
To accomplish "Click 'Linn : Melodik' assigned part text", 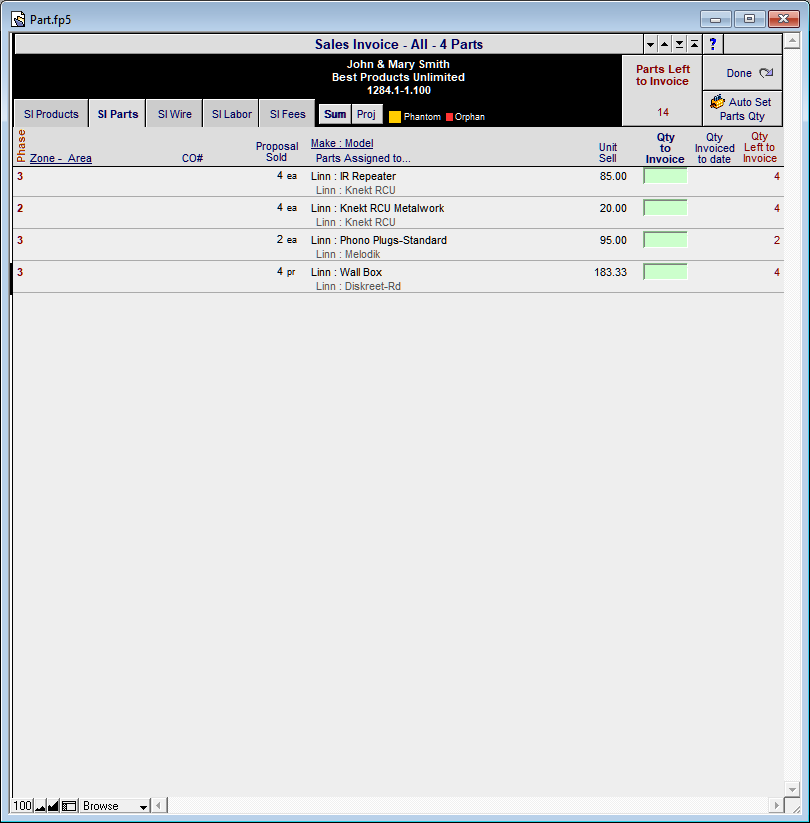I will pyautogui.click(x=348, y=254).
